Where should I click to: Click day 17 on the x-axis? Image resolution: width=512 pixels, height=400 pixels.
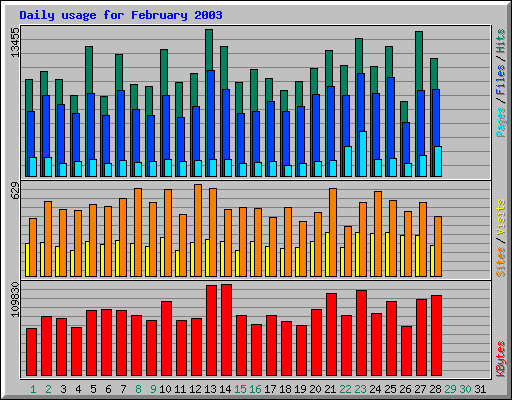(x=270, y=389)
